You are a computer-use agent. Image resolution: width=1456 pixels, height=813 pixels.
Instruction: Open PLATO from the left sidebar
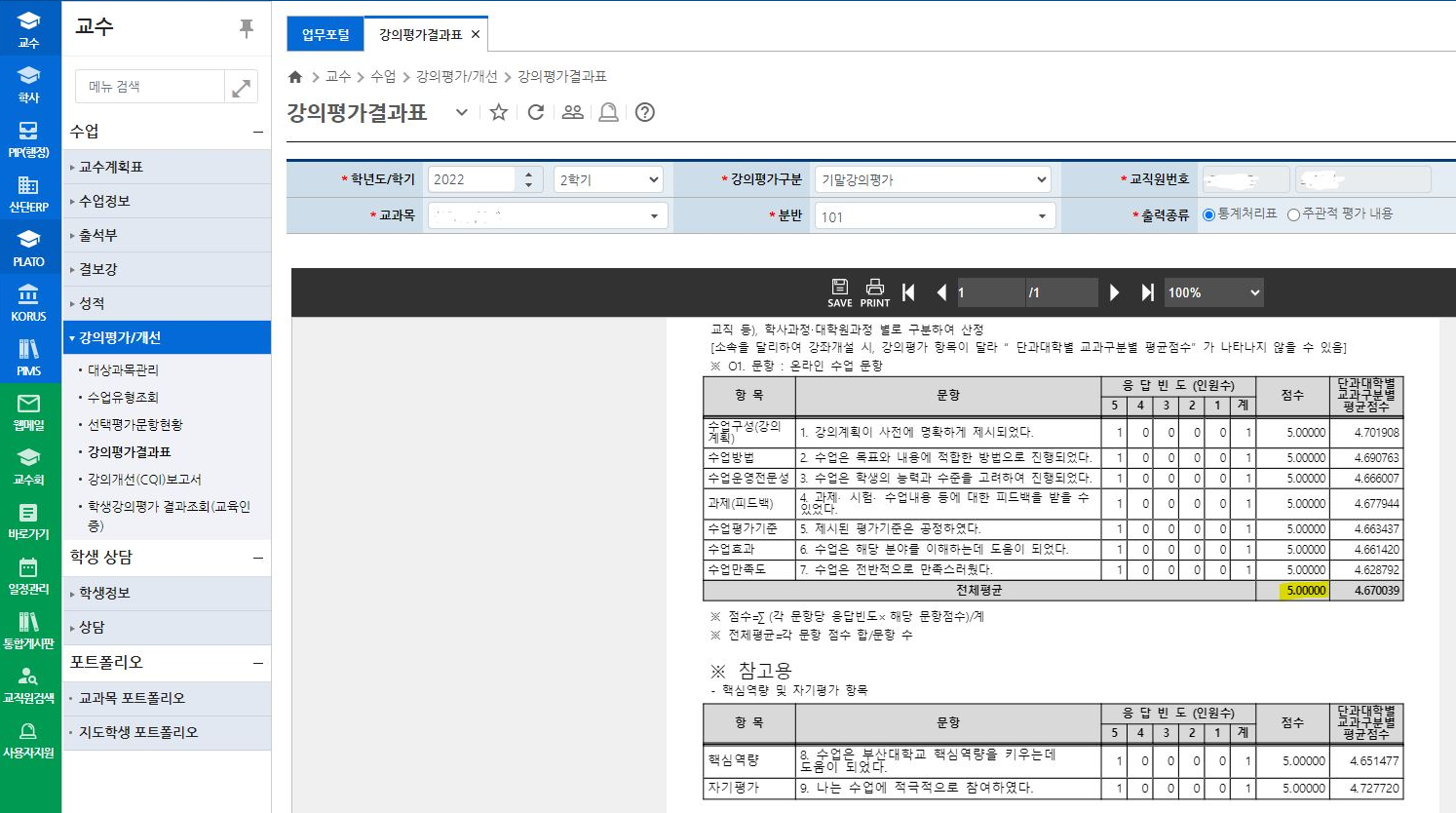click(29, 248)
